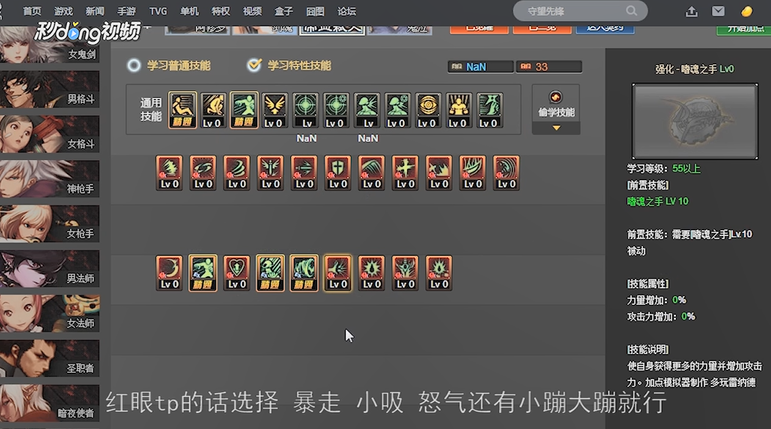
Task: Select the 女枪手 character class
Action: tap(49, 224)
